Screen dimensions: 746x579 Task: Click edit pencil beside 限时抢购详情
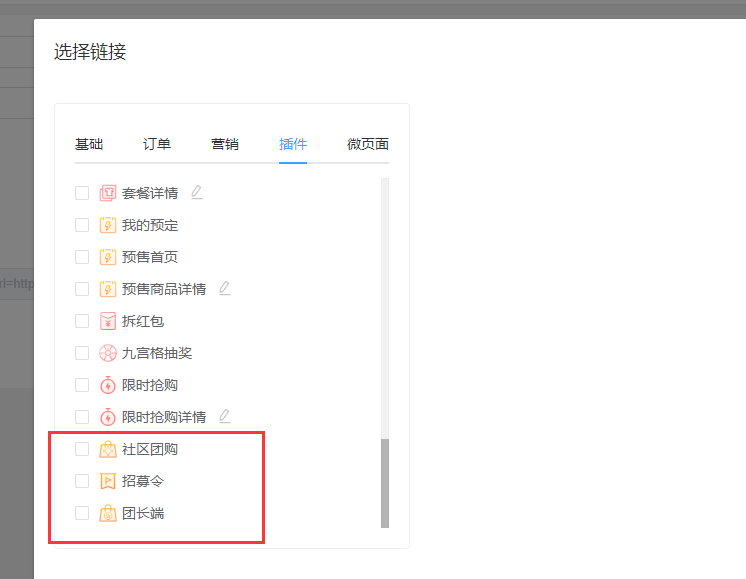coord(225,416)
